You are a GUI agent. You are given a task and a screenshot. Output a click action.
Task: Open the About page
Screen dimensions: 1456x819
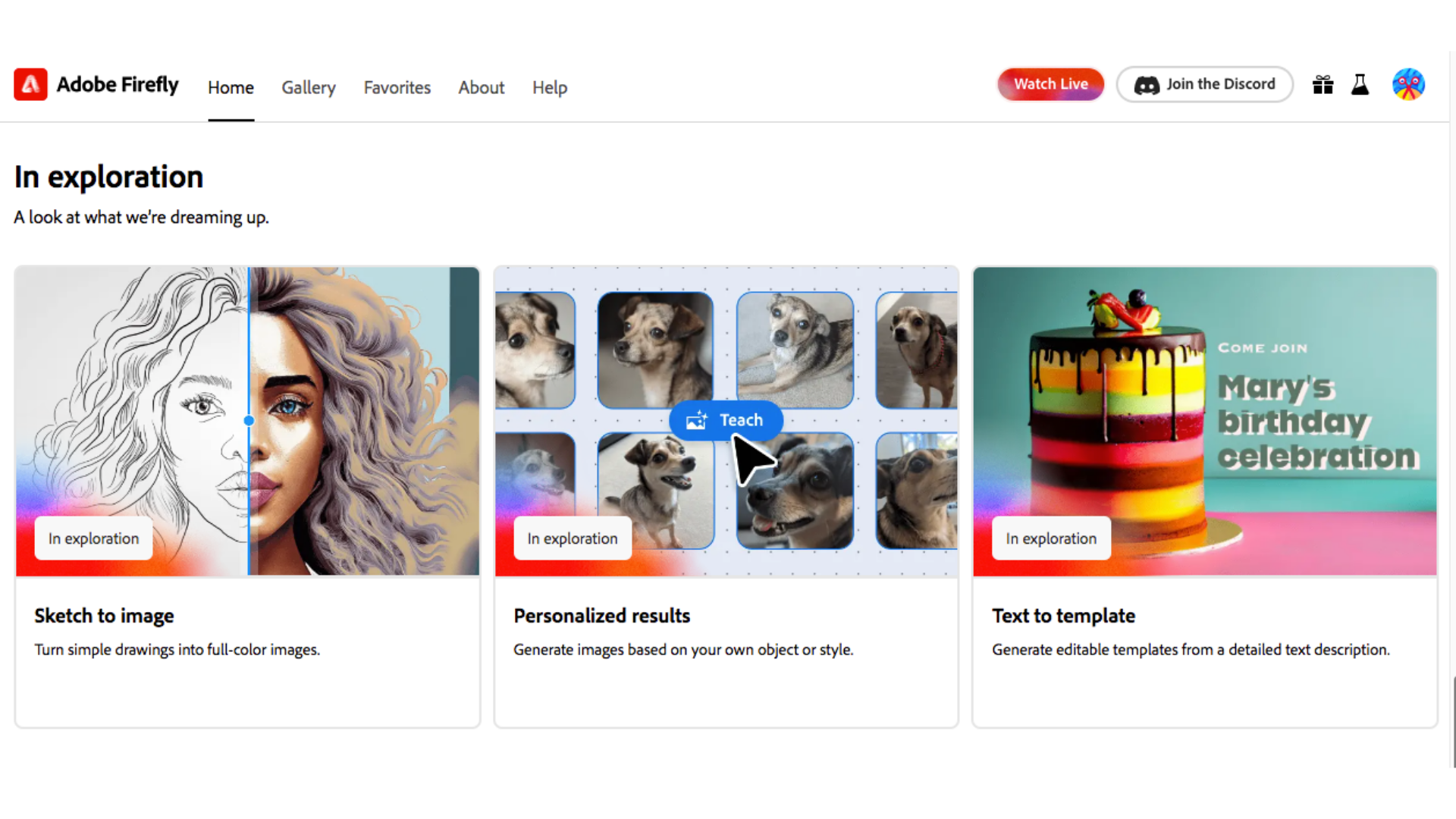click(x=481, y=87)
